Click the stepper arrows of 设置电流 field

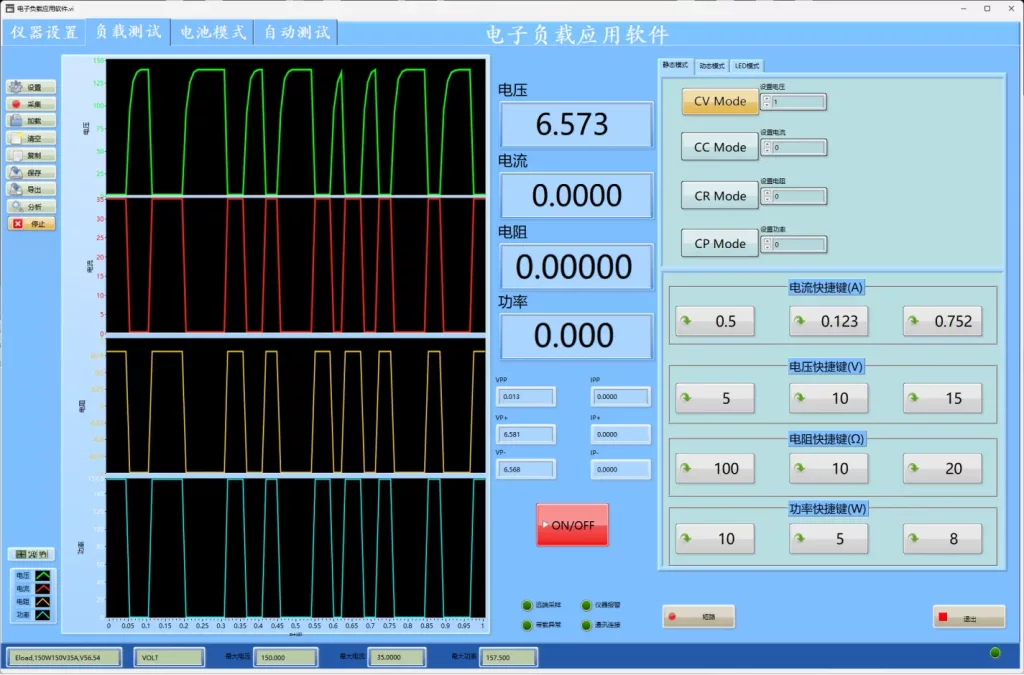[767, 148]
